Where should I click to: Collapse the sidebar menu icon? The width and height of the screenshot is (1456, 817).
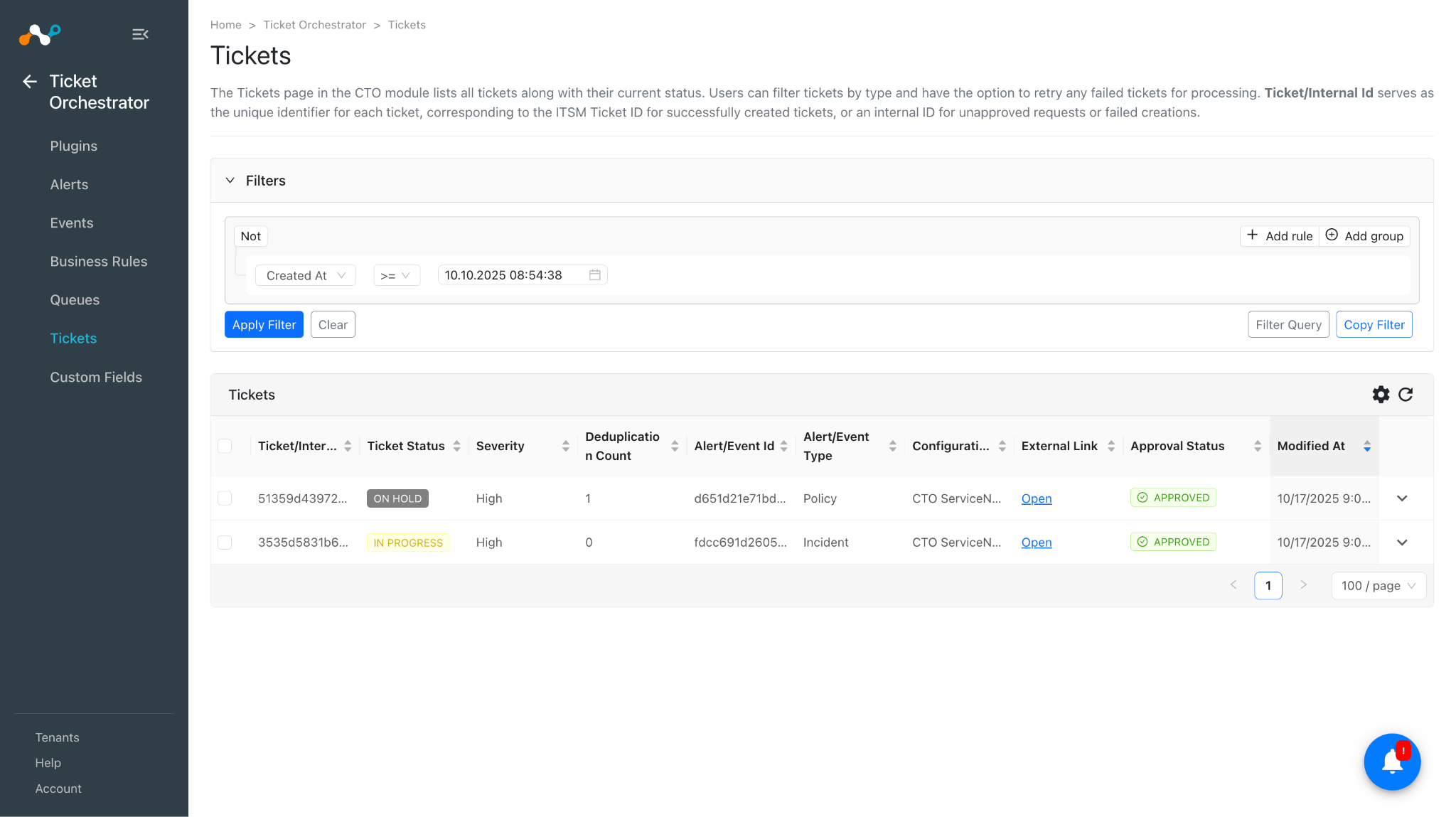[140, 34]
